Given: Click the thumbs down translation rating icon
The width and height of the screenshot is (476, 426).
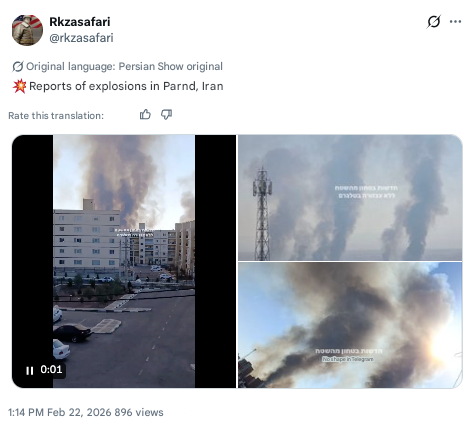Looking at the screenshot, I should (x=166, y=115).
